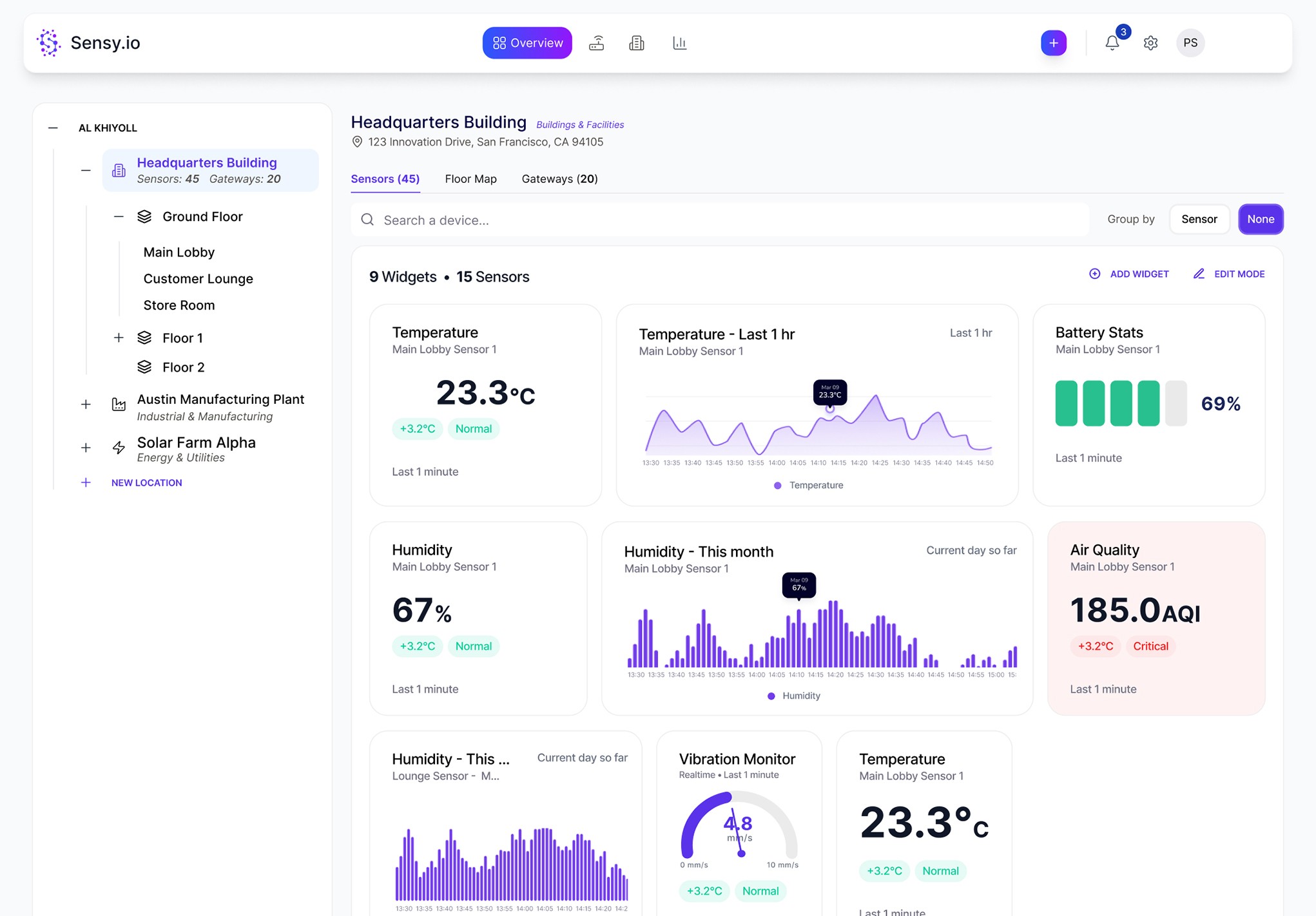Click the Sensy.io logo
The image size is (1316, 916).
88,43
